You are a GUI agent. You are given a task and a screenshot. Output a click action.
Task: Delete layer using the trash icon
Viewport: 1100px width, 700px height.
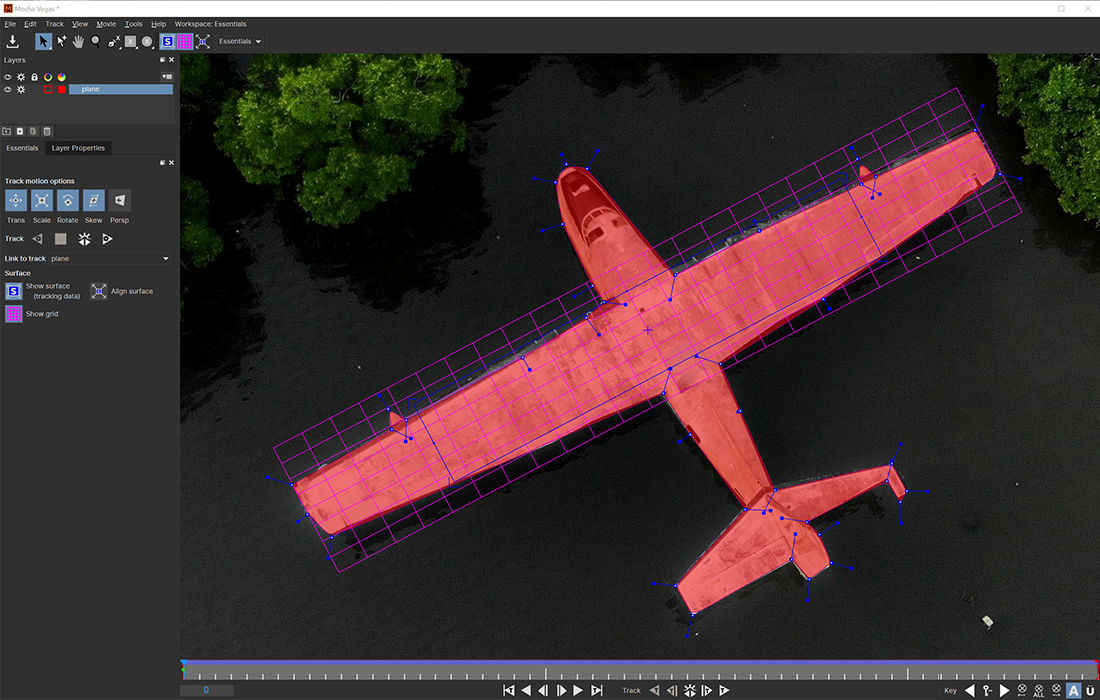[x=47, y=131]
